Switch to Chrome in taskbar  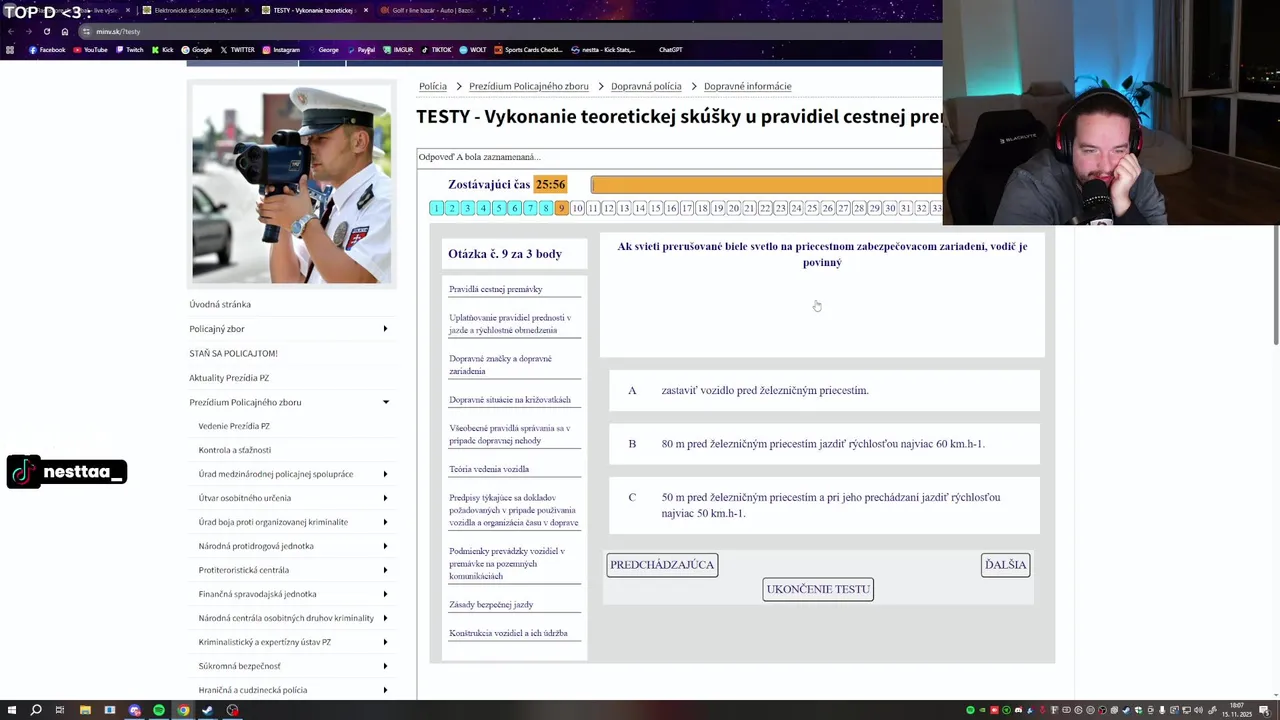pyautogui.click(x=183, y=710)
